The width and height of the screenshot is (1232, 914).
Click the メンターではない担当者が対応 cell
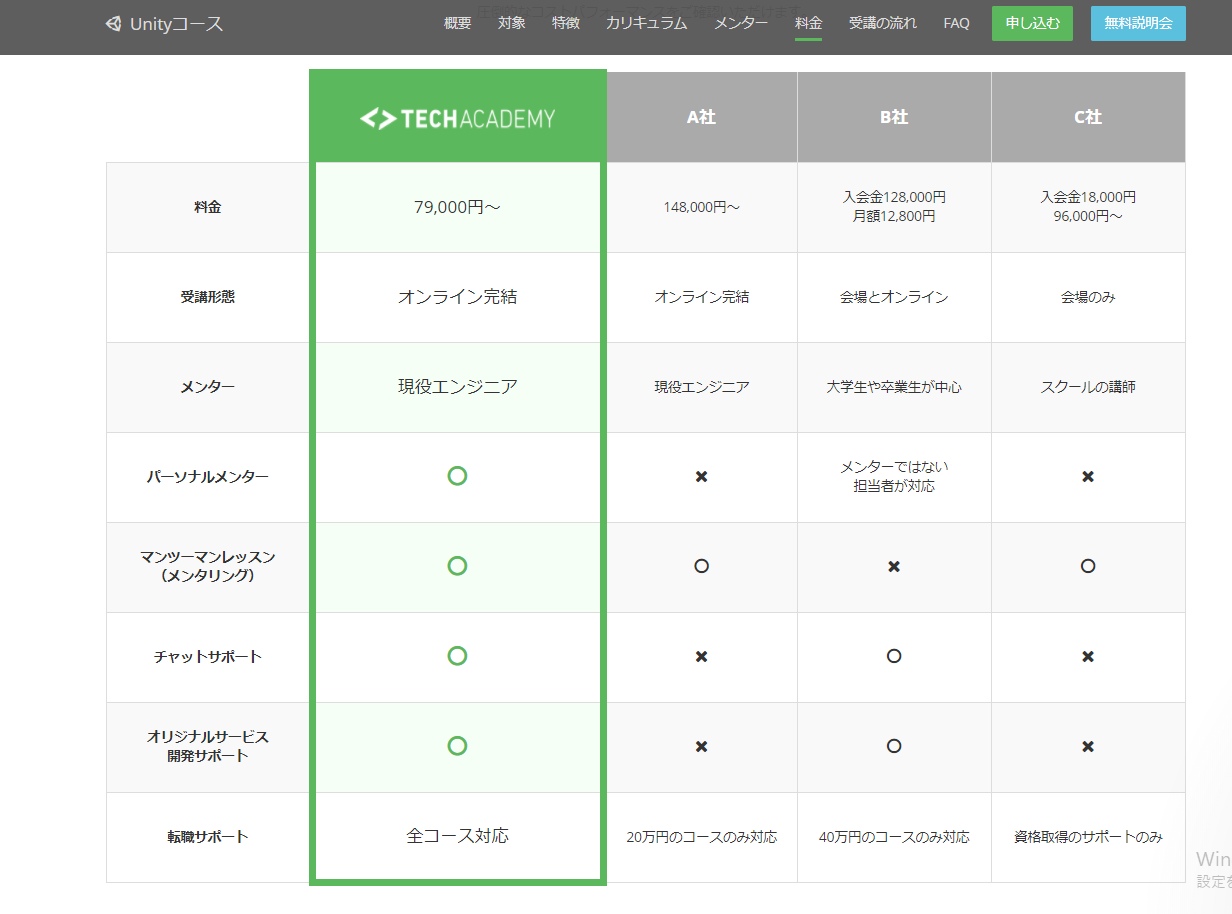894,477
